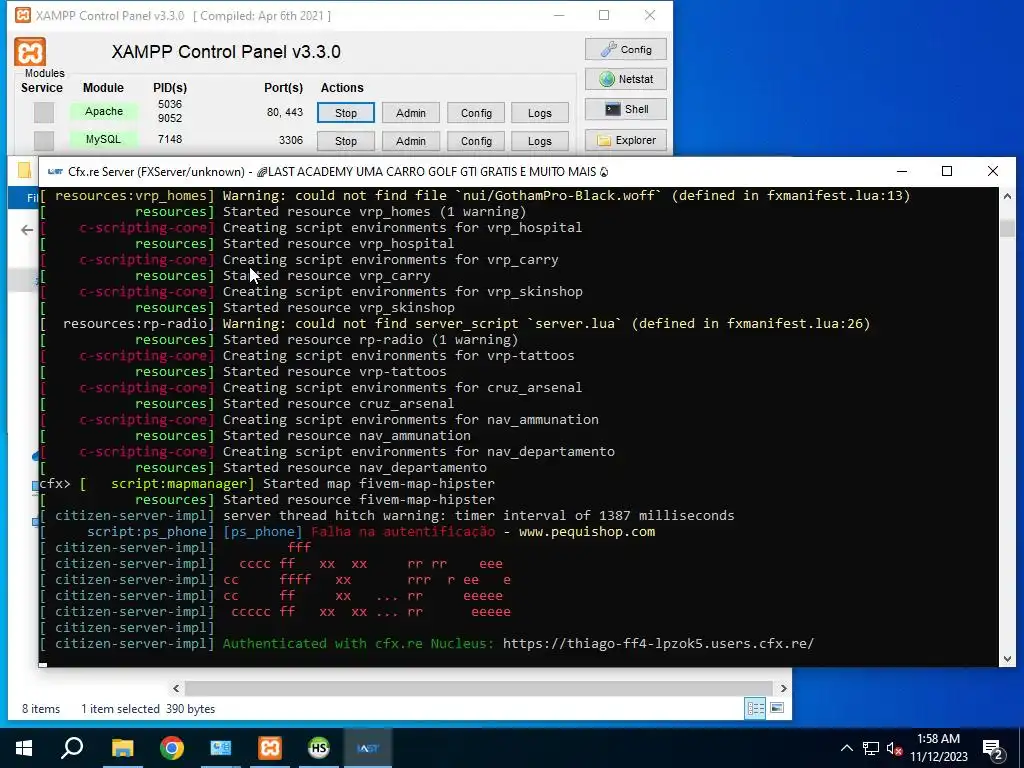Viewport: 1024px width, 768px height.
Task: Open notification center icon
Action: tap(993, 749)
